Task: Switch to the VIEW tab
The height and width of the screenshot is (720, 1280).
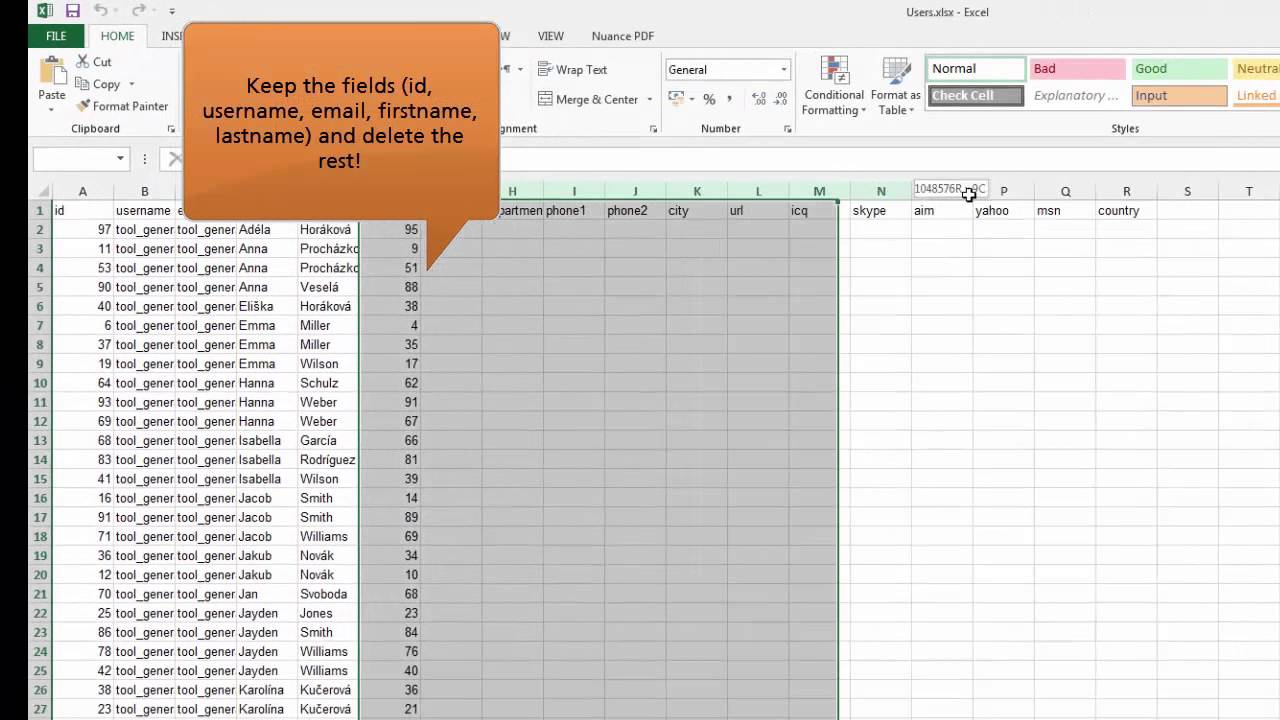Action: 551,36
